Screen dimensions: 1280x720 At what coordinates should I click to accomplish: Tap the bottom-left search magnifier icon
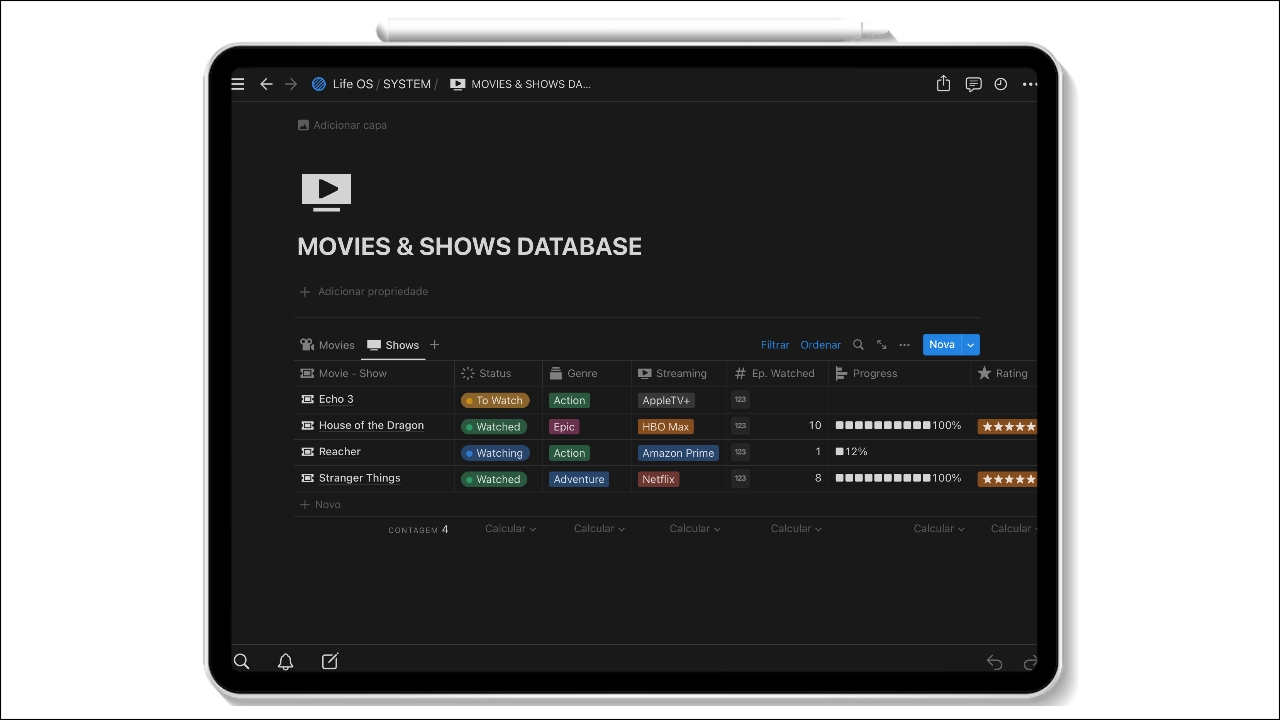pos(241,661)
